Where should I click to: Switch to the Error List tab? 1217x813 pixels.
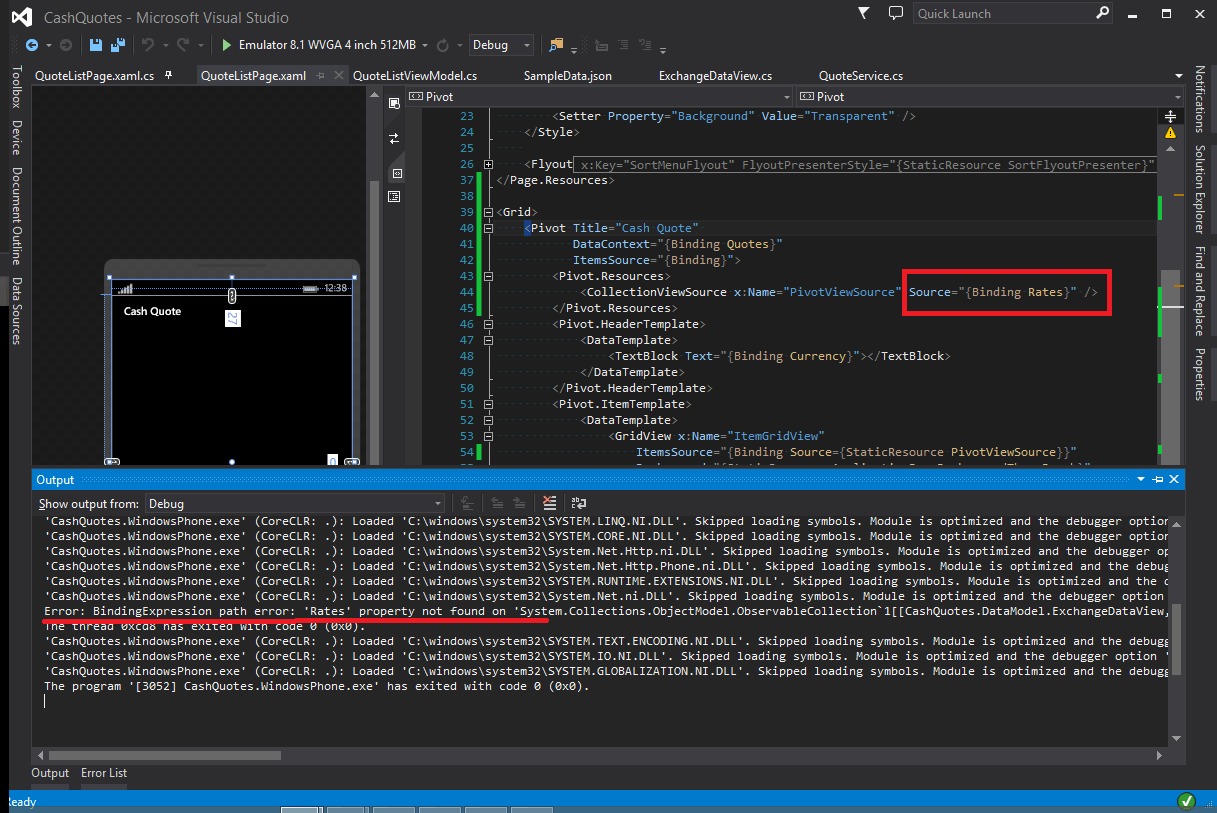click(104, 773)
